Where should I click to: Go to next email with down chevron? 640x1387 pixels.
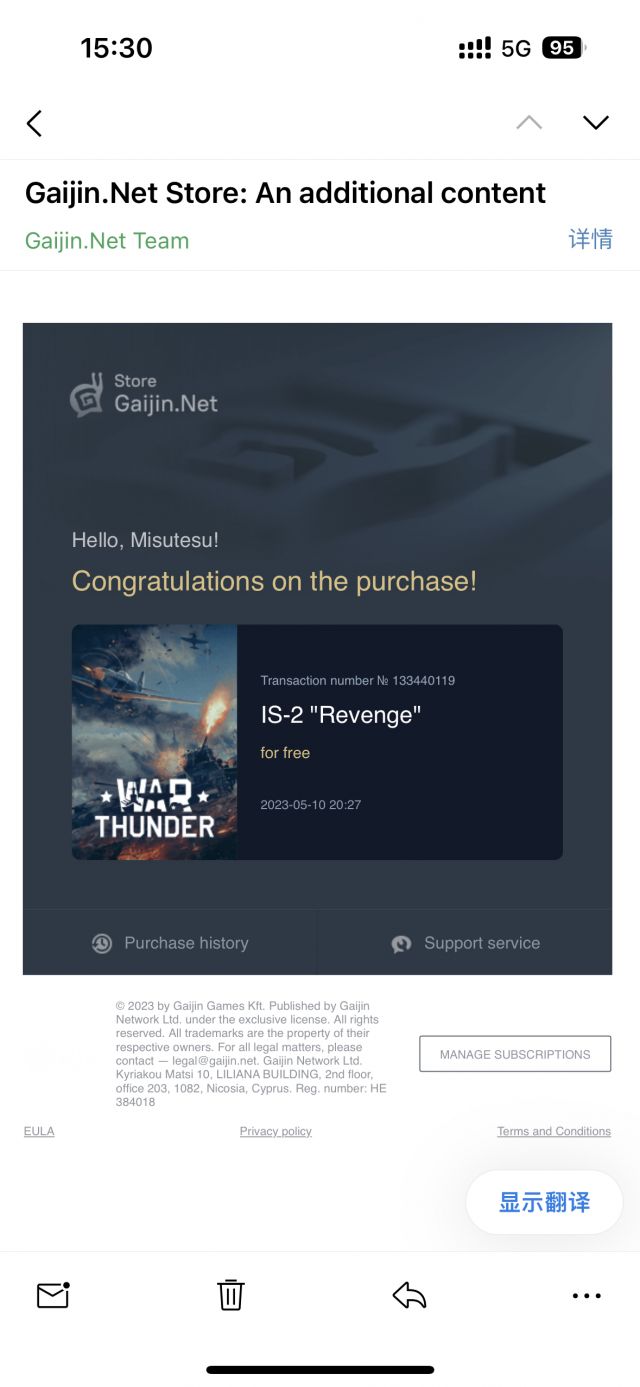click(x=596, y=123)
